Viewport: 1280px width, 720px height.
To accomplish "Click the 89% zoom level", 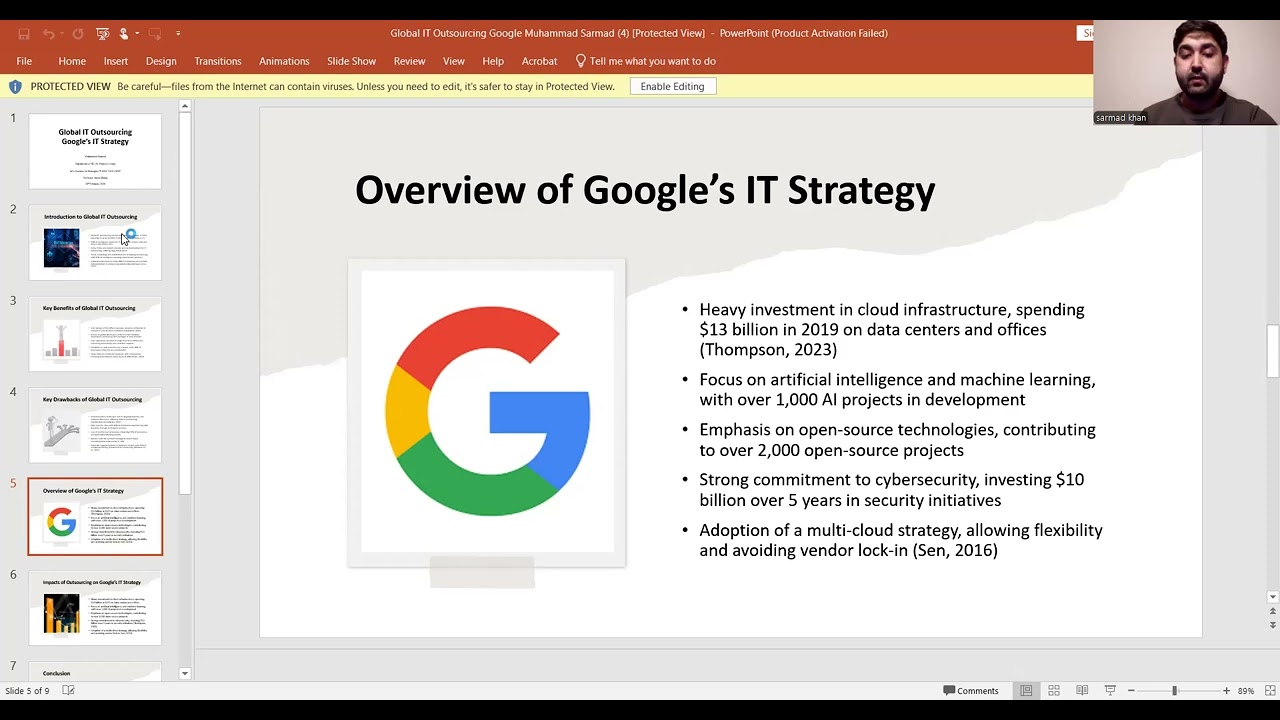I will [x=1246, y=691].
